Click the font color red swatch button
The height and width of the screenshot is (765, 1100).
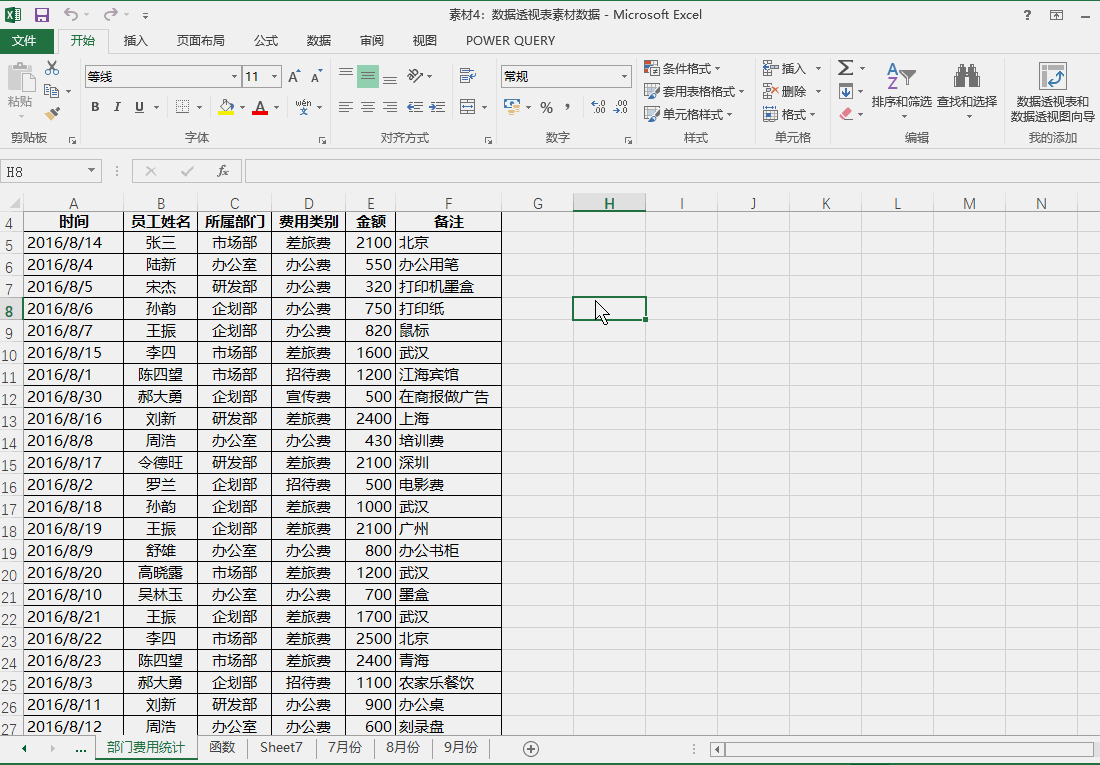tap(260, 107)
